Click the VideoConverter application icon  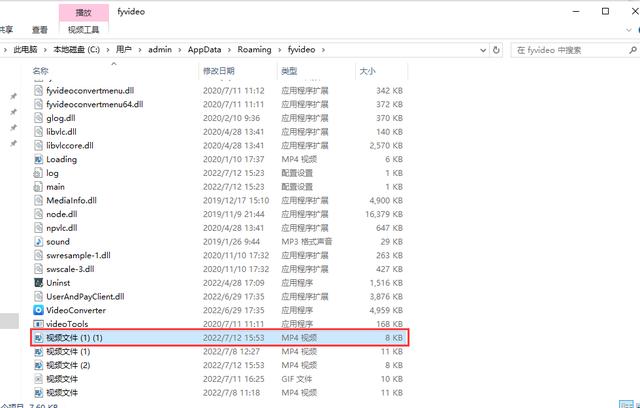pyautogui.click(x=38, y=310)
